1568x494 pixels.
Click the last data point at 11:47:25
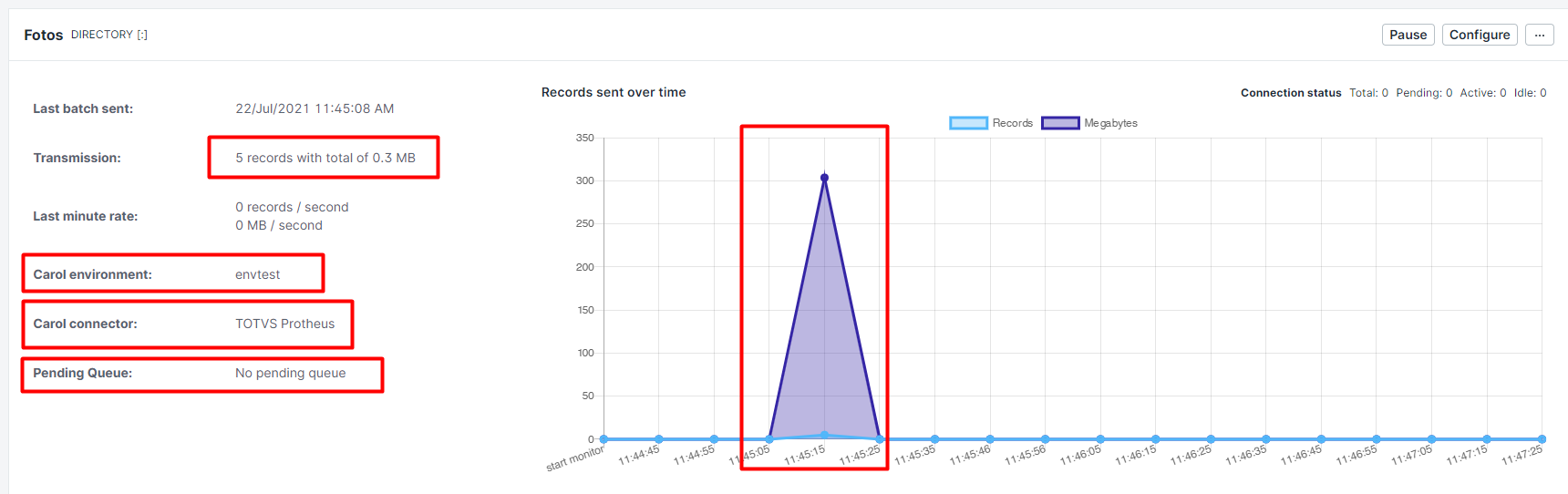[1542, 439]
